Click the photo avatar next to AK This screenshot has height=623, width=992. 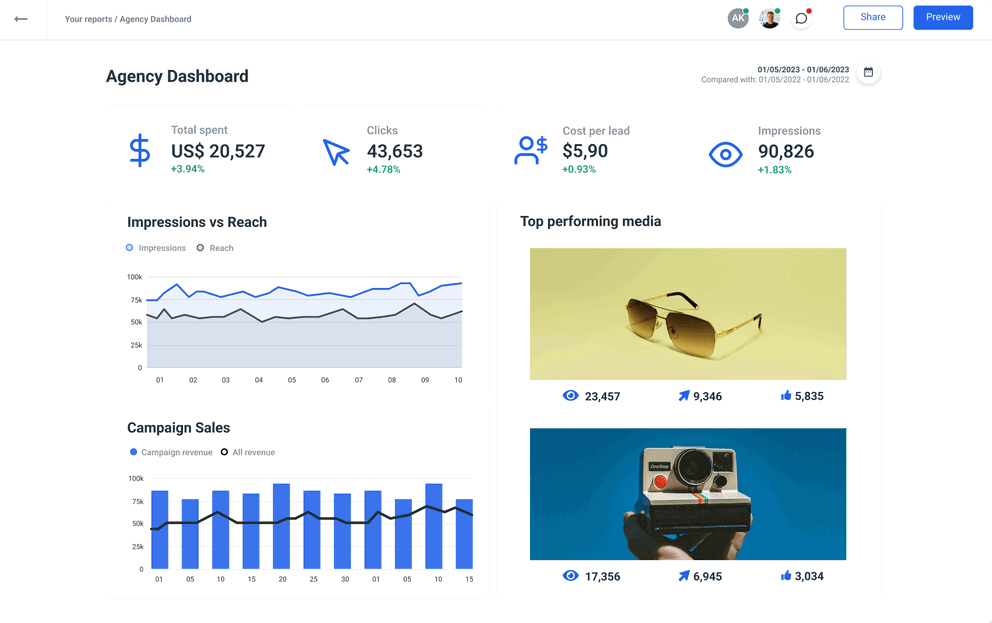click(769, 17)
